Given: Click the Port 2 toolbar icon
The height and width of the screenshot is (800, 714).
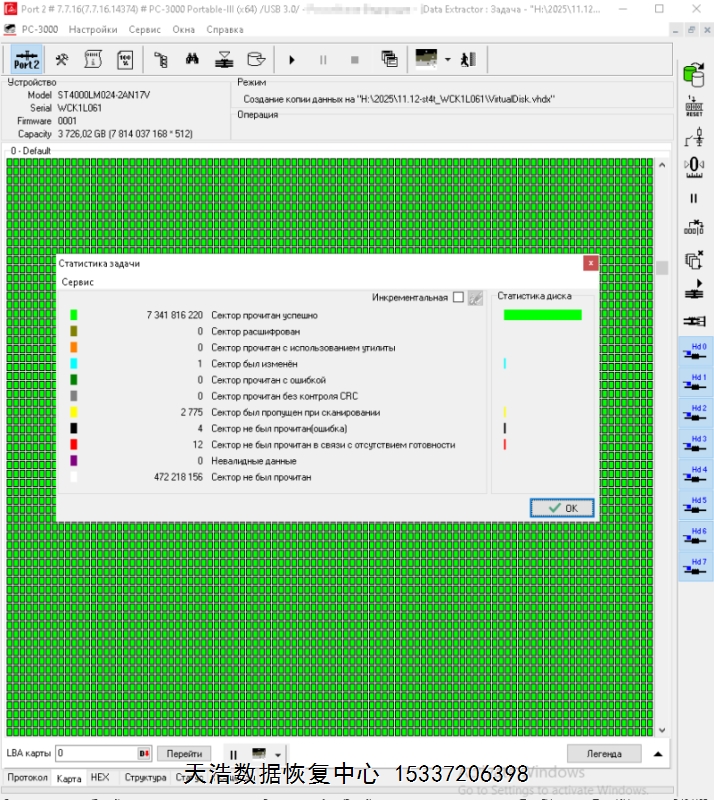Looking at the screenshot, I should click(27, 59).
